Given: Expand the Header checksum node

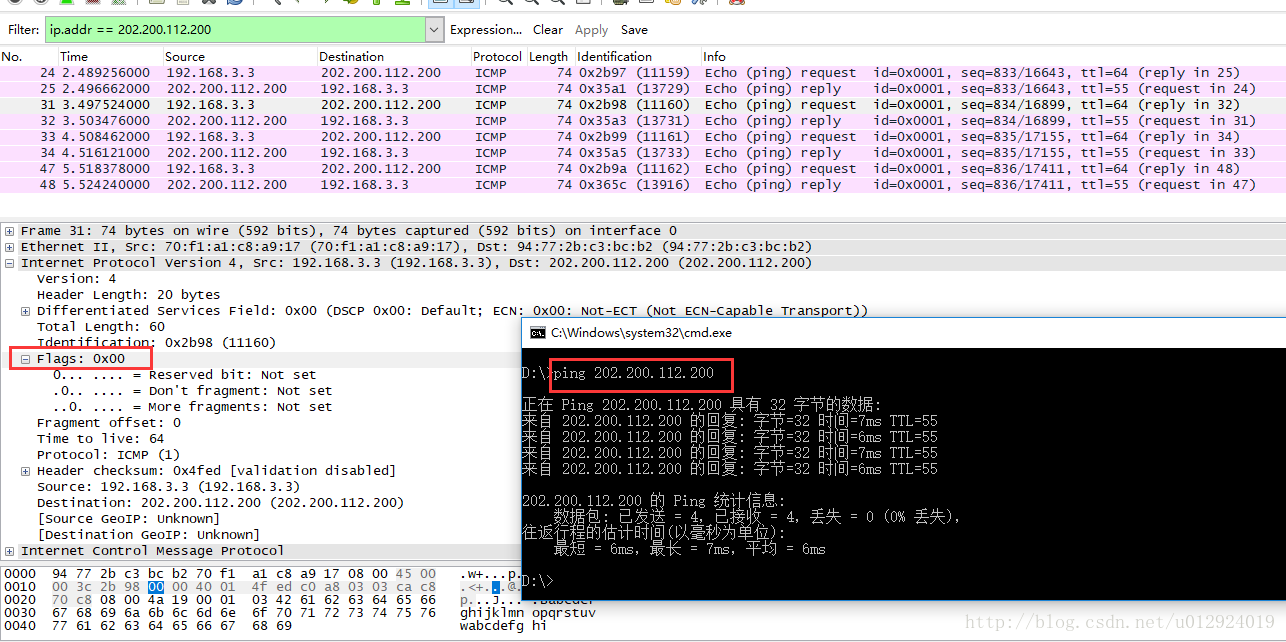Looking at the screenshot, I should point(26,471).
